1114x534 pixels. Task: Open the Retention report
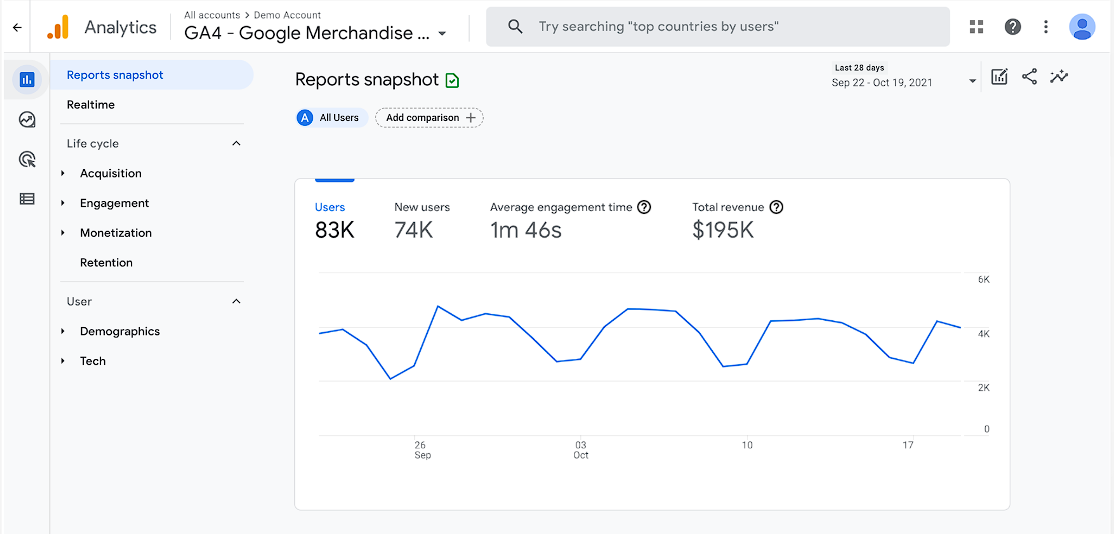click(107, 263)
